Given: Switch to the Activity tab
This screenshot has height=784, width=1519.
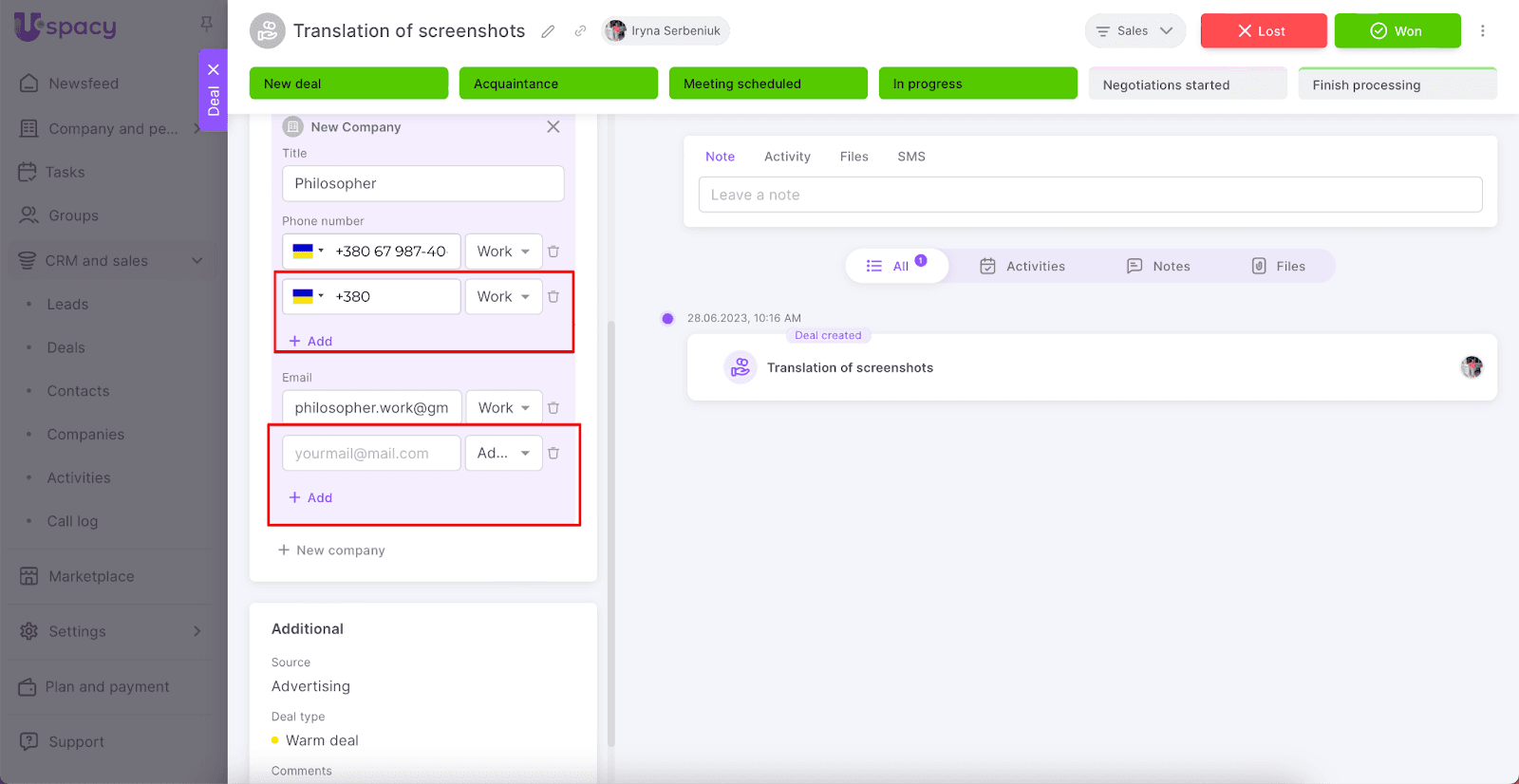Looking at the screenshot, I should pos(787,157).
